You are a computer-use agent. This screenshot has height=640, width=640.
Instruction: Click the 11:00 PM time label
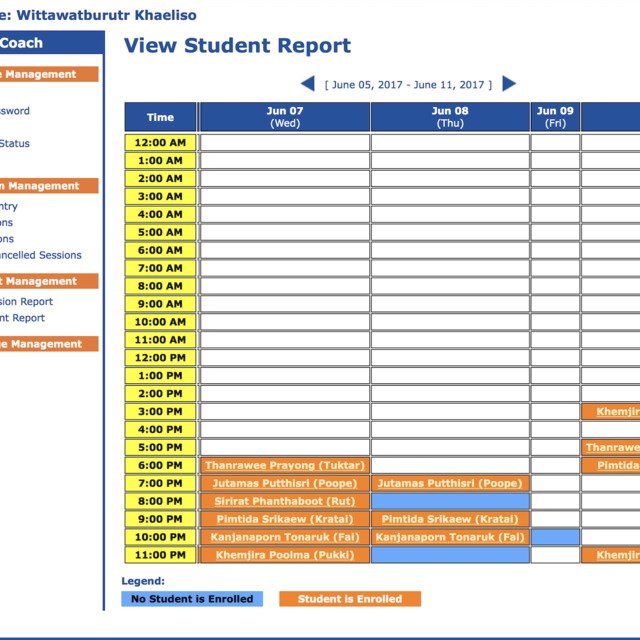point(160,555)
